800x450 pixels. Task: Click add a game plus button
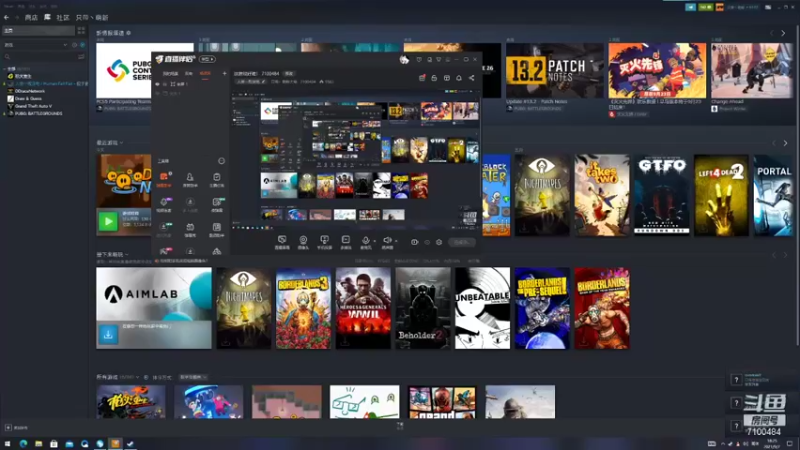pyautogui.click(x=8, y=428)
